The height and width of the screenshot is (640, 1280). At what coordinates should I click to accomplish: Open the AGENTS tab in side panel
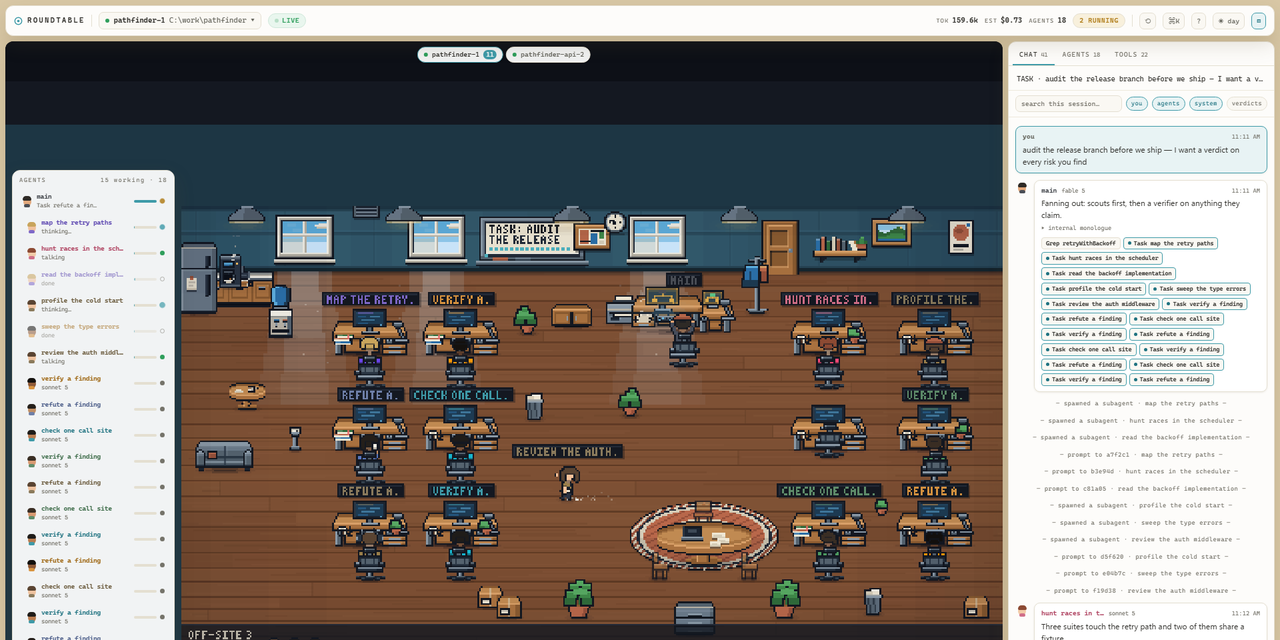(x=1081, y=55)
